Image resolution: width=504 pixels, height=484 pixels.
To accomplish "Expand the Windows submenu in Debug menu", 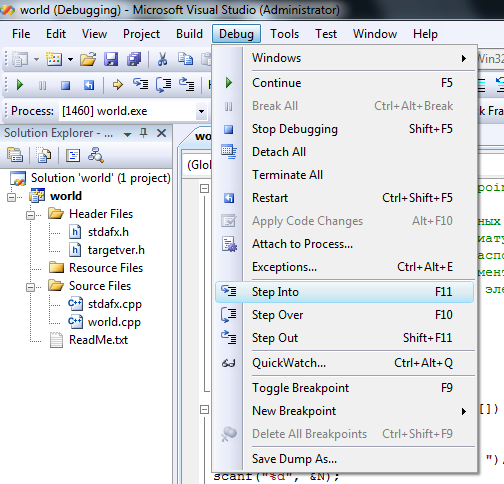I will [x=344, y=58].
